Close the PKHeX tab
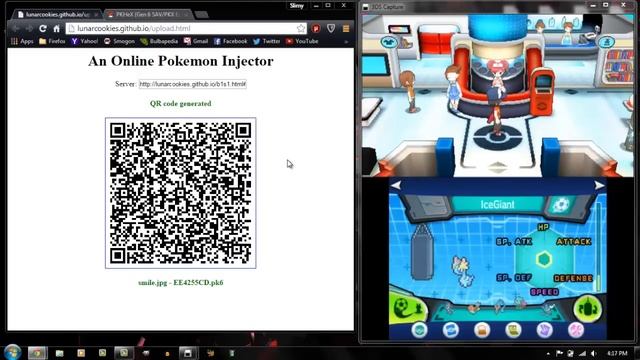 [x=186, y=14]
